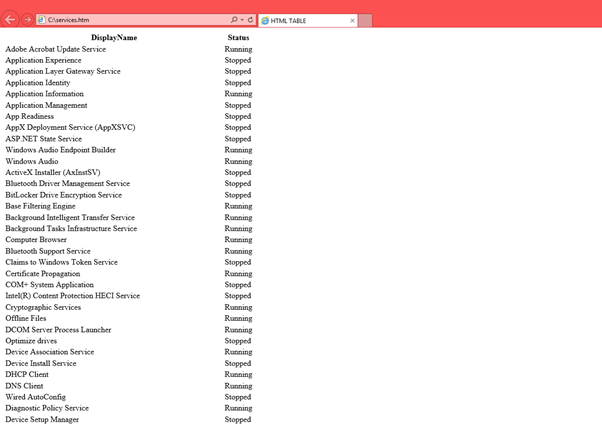Image resolution: width=602 pixels, height=426 pixels.
Task: Click the DisplayName column header
Action: (114, 38)
